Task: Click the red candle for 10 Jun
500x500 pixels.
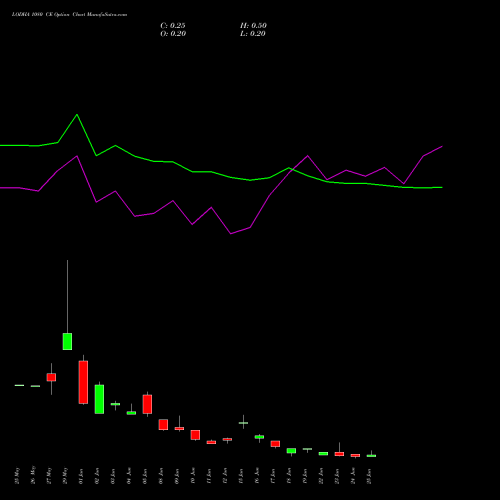Action: pyautogui.click(x=195, y=435)
